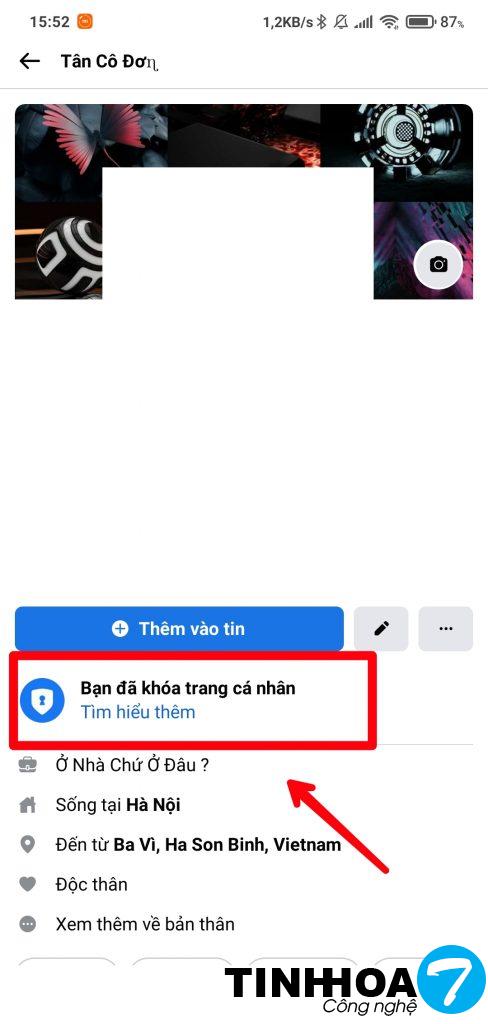This screenshot has height=1024, width=488.
Task: Tap the locked profile shield icon
Action: click(42, 700)
